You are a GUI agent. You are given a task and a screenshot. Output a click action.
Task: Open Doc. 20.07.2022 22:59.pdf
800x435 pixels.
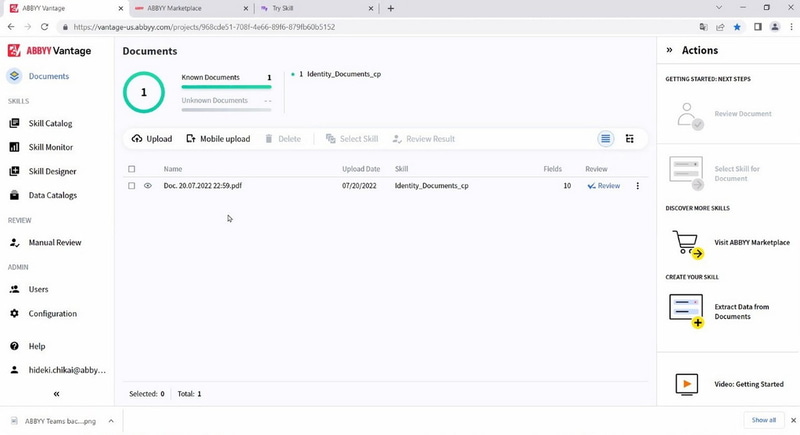203,186
